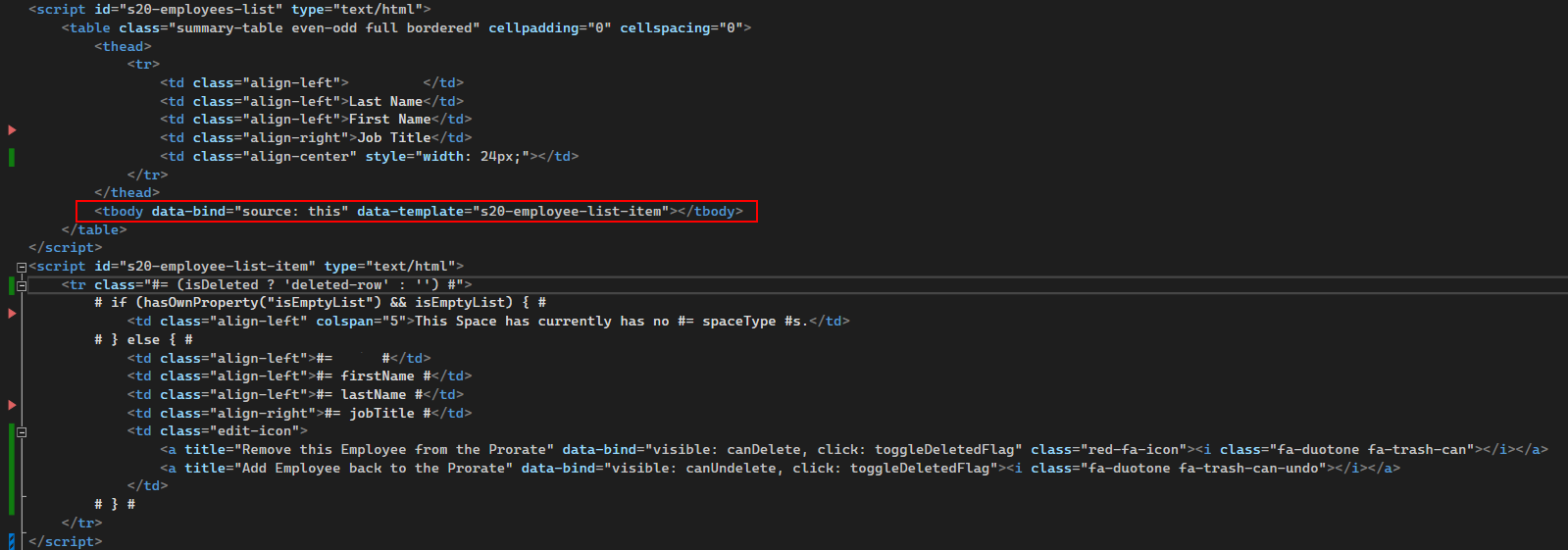Collapse the s20-employee-list-item script block
Image resolution: width=1568 pixels, height=550 pixels.
22,267
